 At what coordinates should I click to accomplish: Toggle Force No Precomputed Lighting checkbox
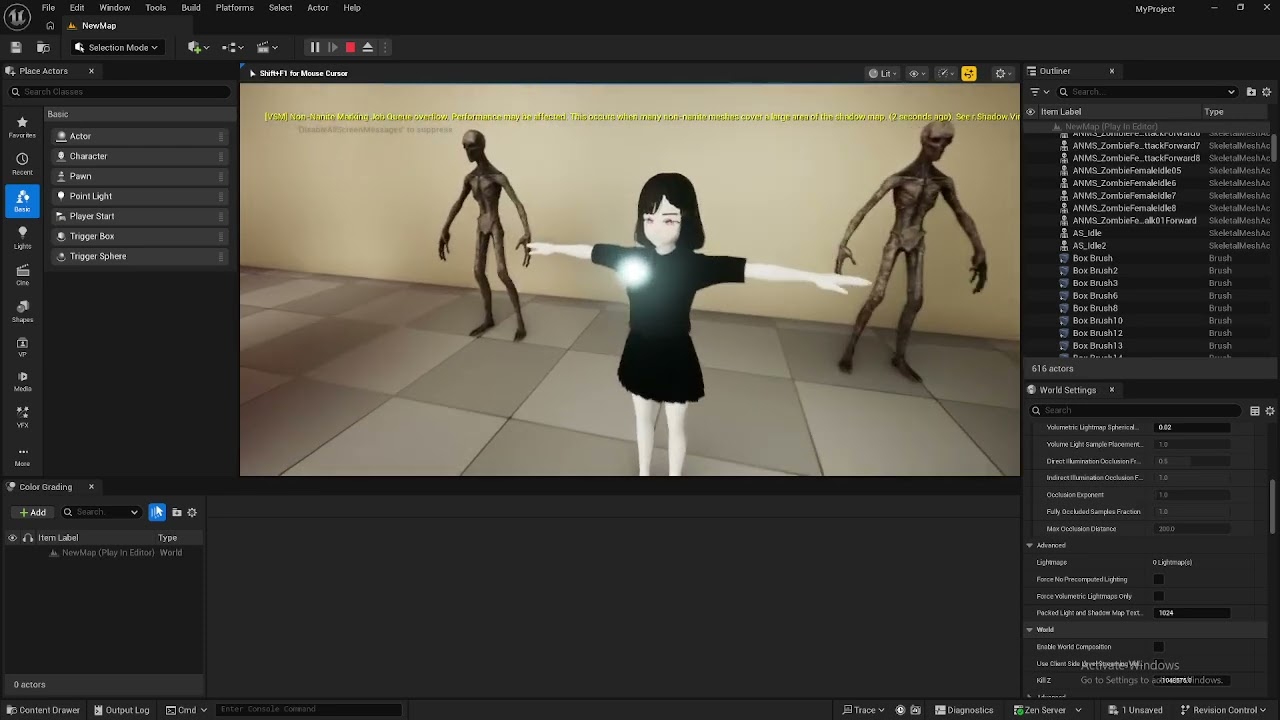(x=1158, y=579)
